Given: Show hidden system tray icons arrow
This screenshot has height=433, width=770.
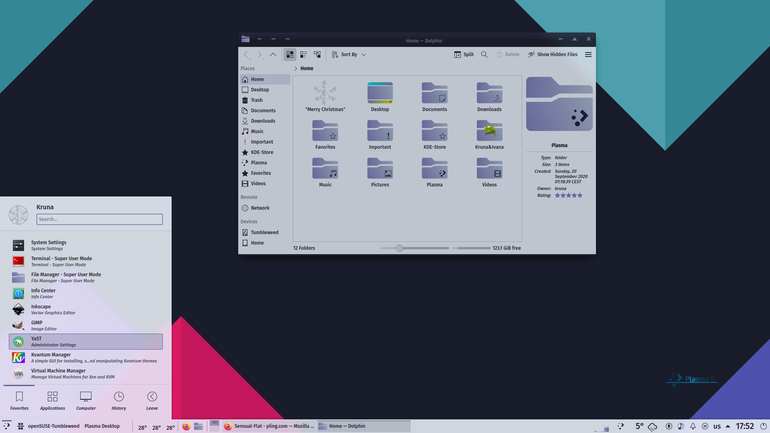Looking at the screenshot, I should (x=728, y=426).
